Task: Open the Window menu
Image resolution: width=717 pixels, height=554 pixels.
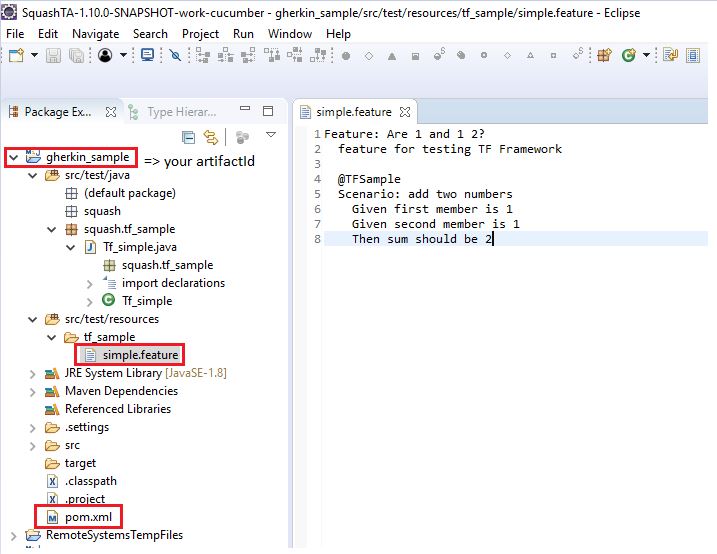Action: tap(290, 34)
